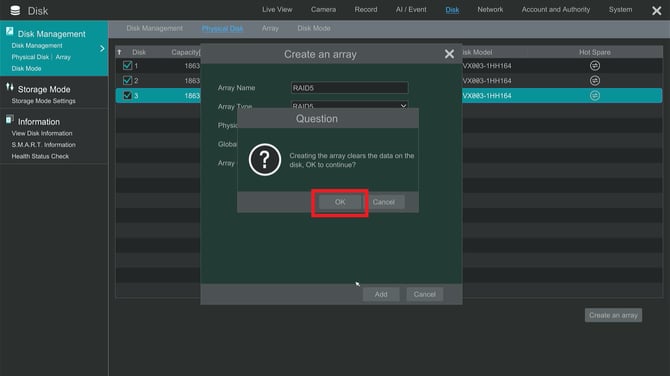Switch to Disk Management tab

[154, 28]
